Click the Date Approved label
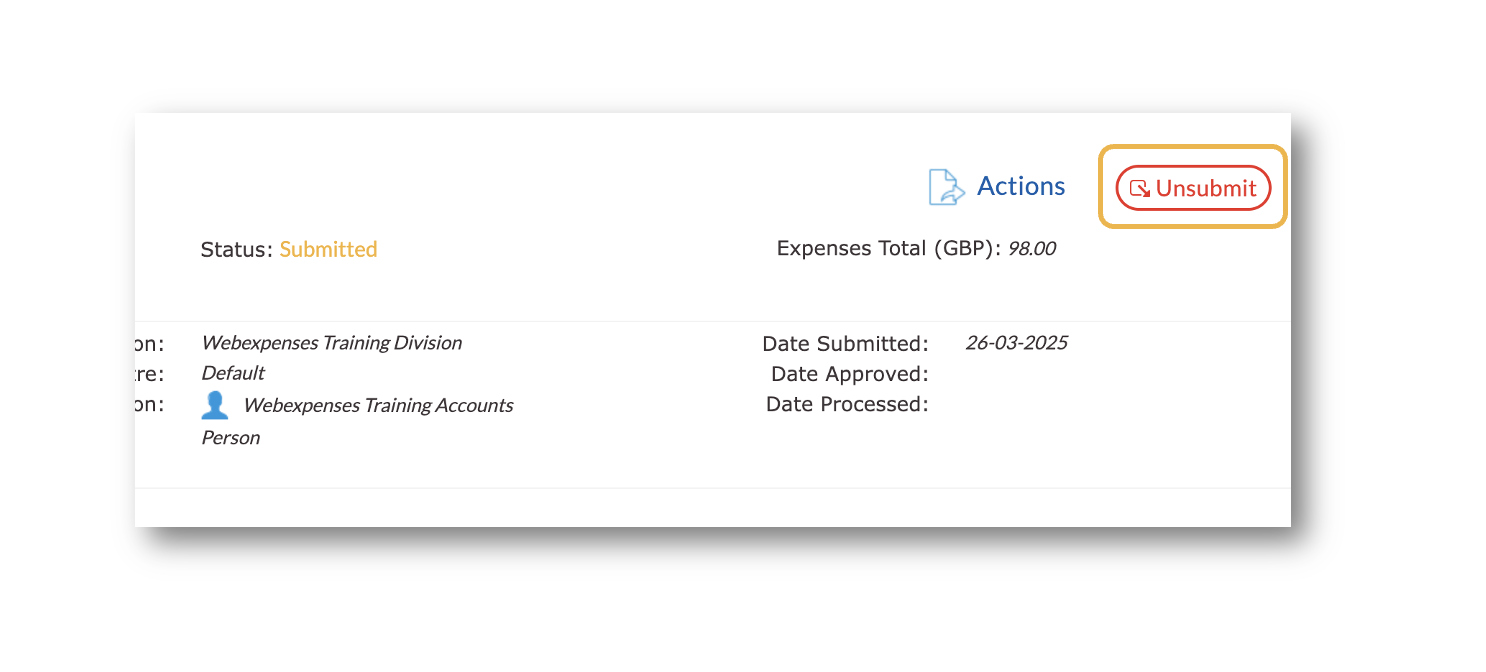The height and width of the screenshot is (672, 1486). click(849, 374)
